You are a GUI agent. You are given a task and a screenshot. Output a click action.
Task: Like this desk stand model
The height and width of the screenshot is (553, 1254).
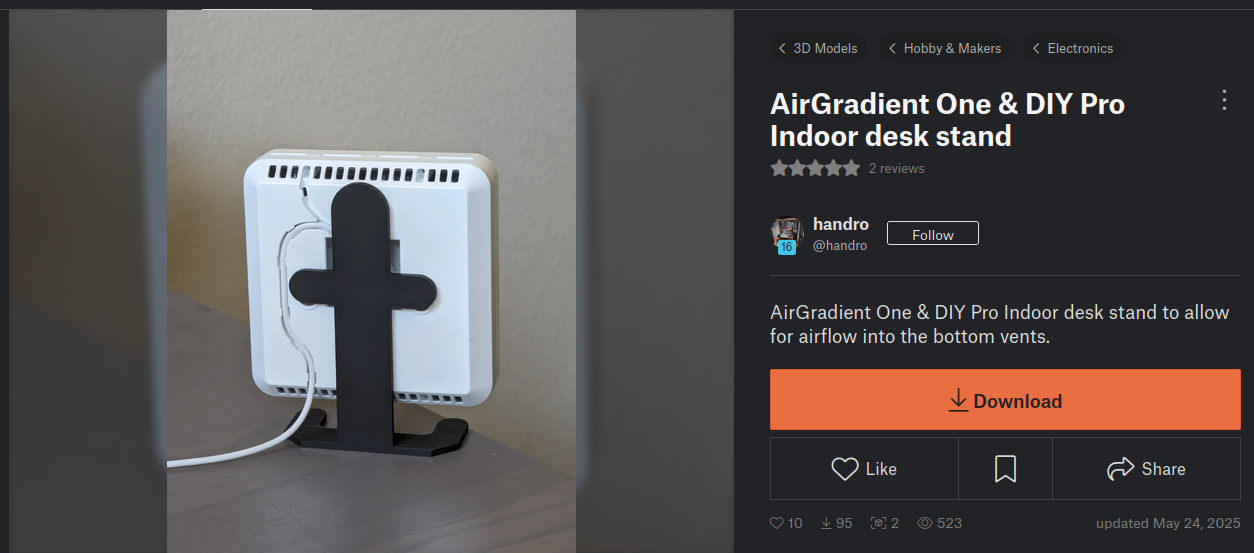point(864,468)
